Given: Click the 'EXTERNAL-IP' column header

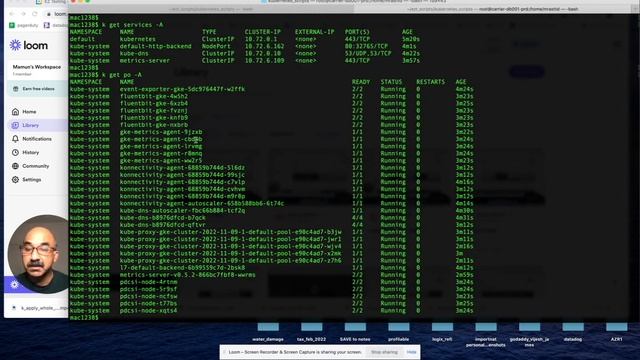Looking at the screenshot, I should click(314, 32).
